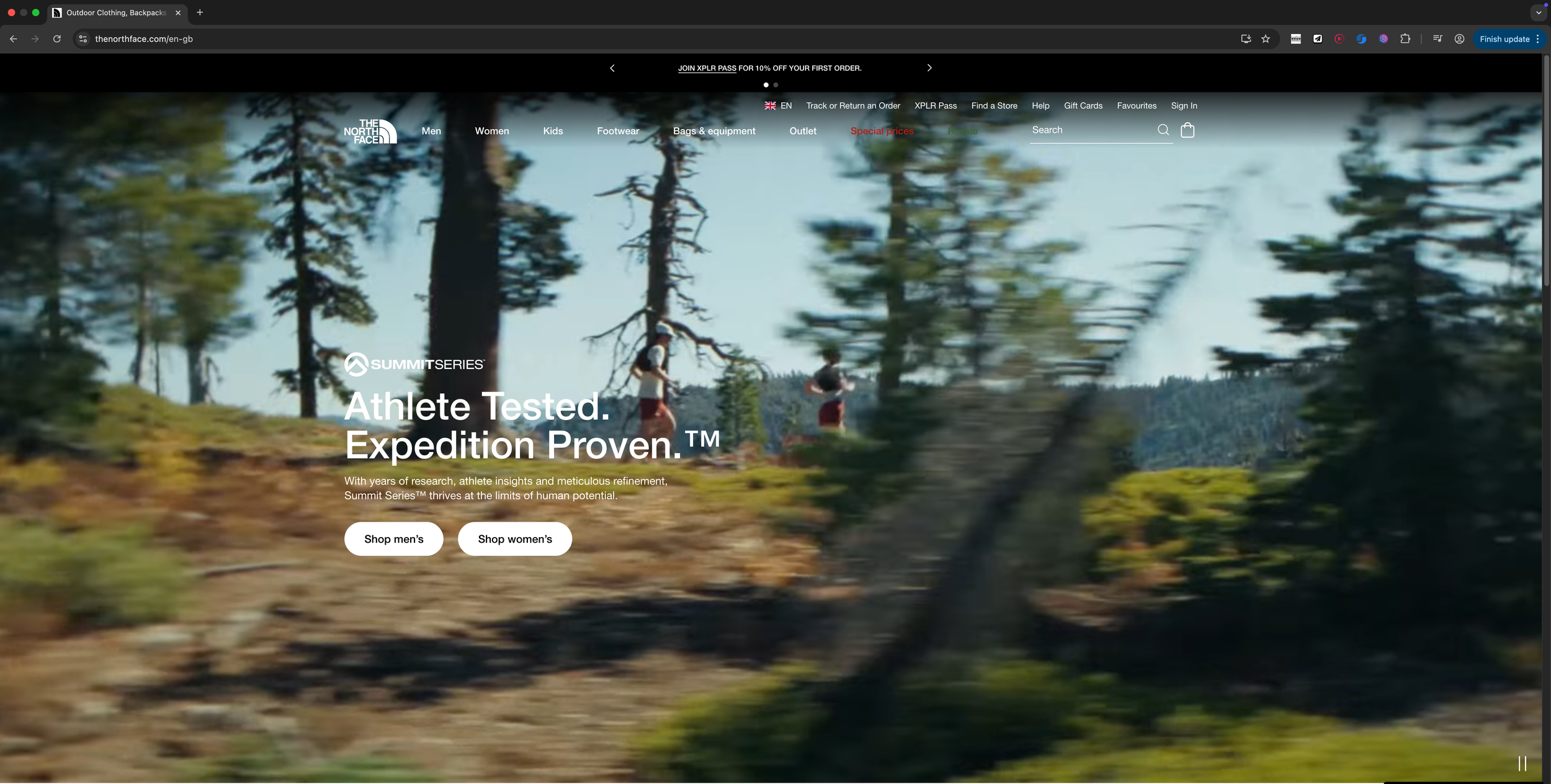Click the site information icon in address bar
The height and width of the screenshot is (784, 1551).
[x=83, y=39]
